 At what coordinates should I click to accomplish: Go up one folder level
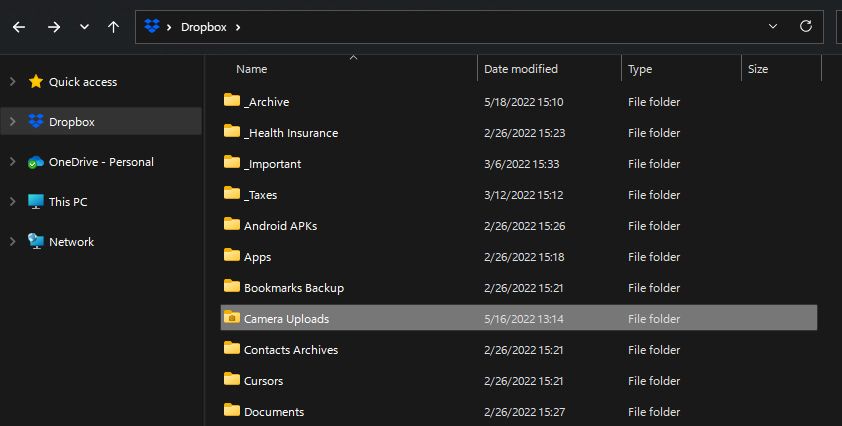tap(113, 27)
